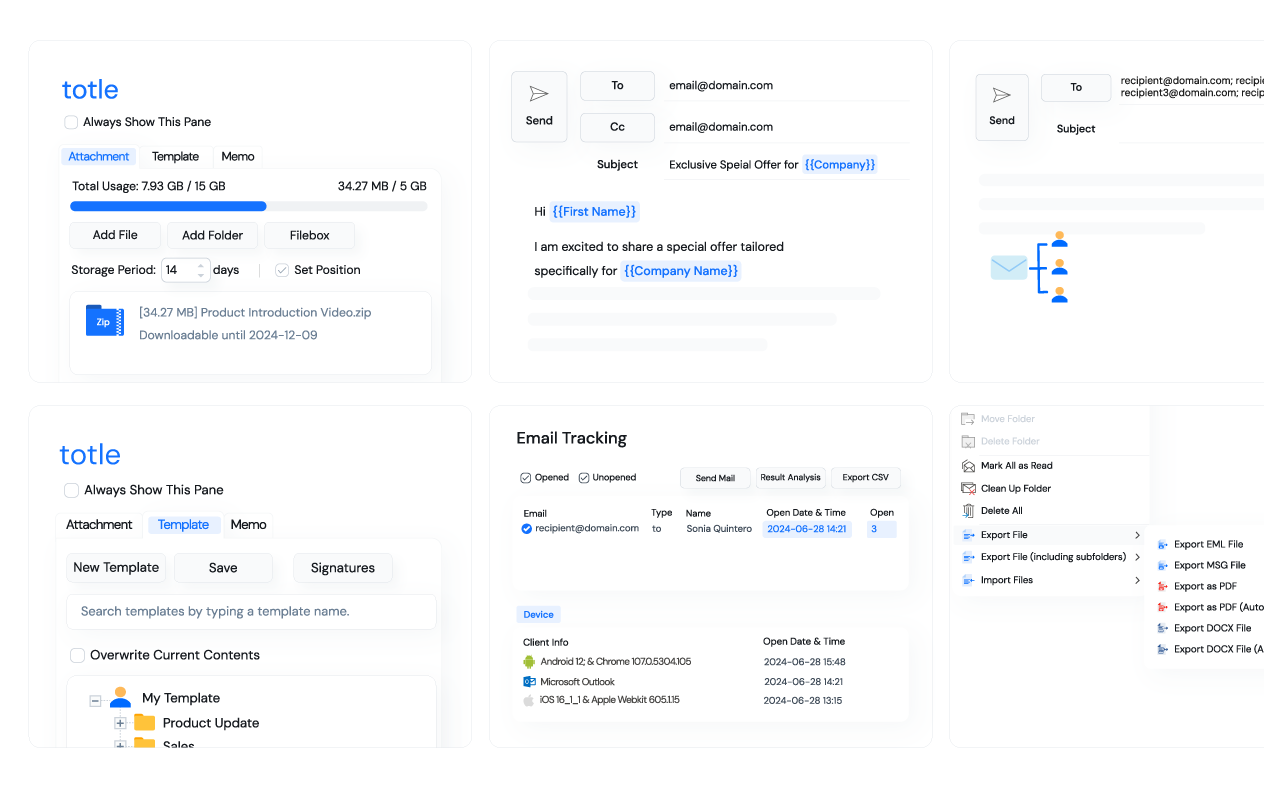Viewport: 1264px width, 788px height.
Task: Click the Send paper-plane icon in the multi-recipient compose card
Action: point(1002,95)
